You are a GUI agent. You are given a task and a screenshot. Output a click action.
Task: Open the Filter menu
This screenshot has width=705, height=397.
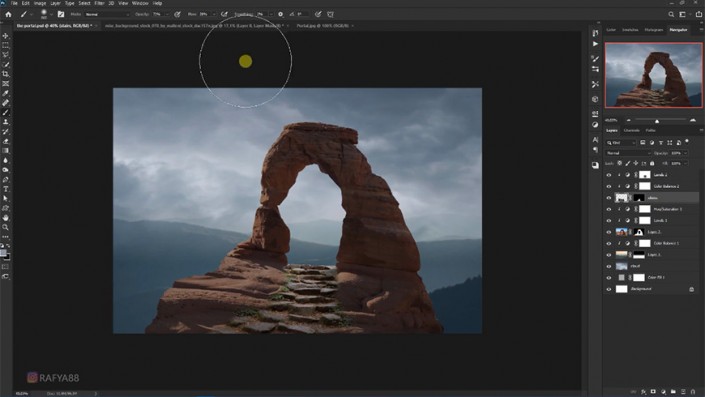pyautogui.click(x=99, y=3)
